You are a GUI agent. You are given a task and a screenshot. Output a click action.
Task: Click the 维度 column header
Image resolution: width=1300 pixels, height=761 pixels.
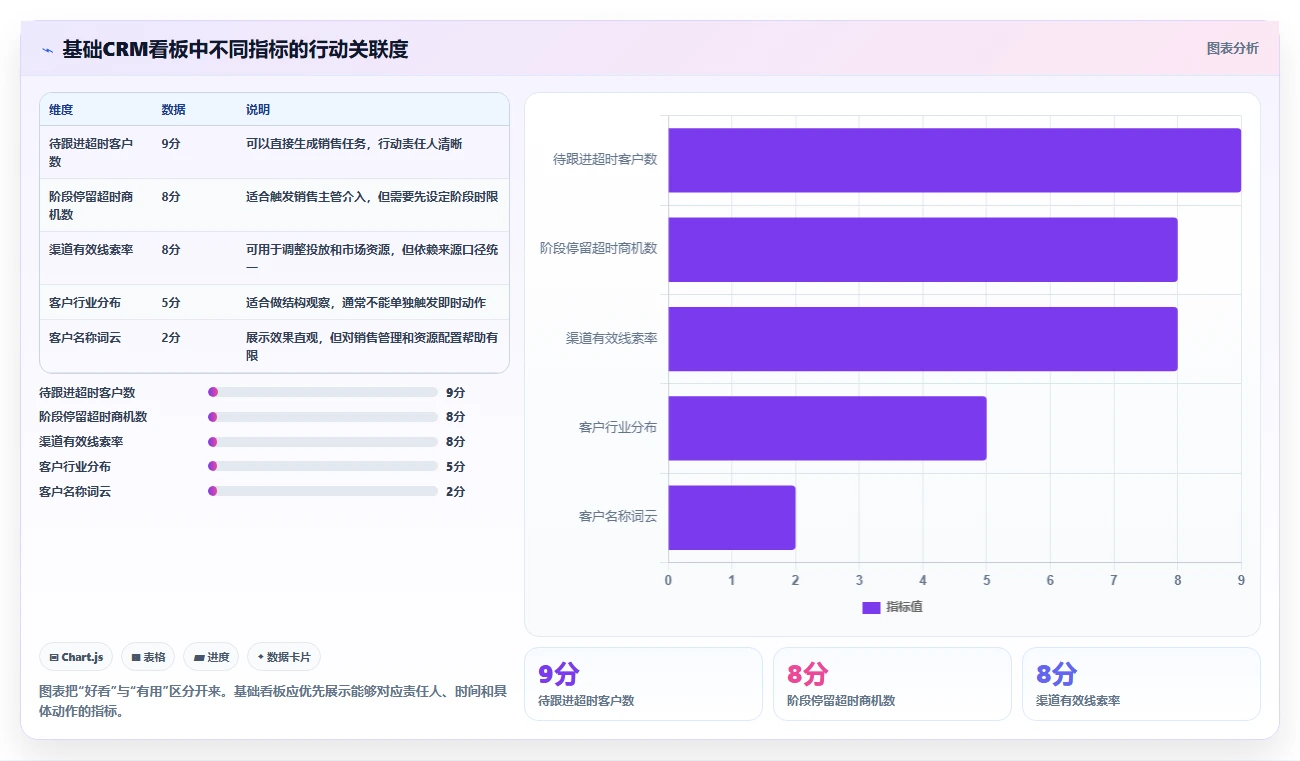pos(61,110)
